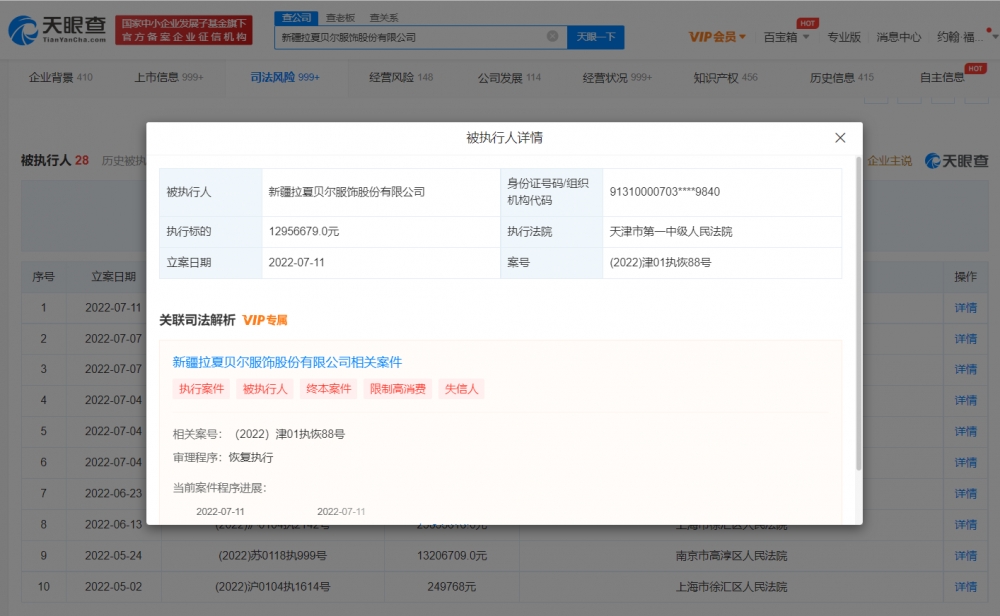The height and width of the screenshot is (616, 1000).
Task: Click the TianYanCha logo
Action: point(57,30)
